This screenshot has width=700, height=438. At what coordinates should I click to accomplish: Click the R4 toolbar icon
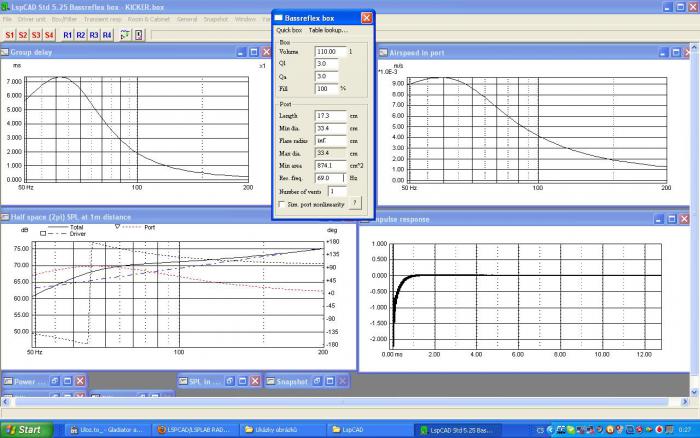pyautogui.click(x=107, y=35)
